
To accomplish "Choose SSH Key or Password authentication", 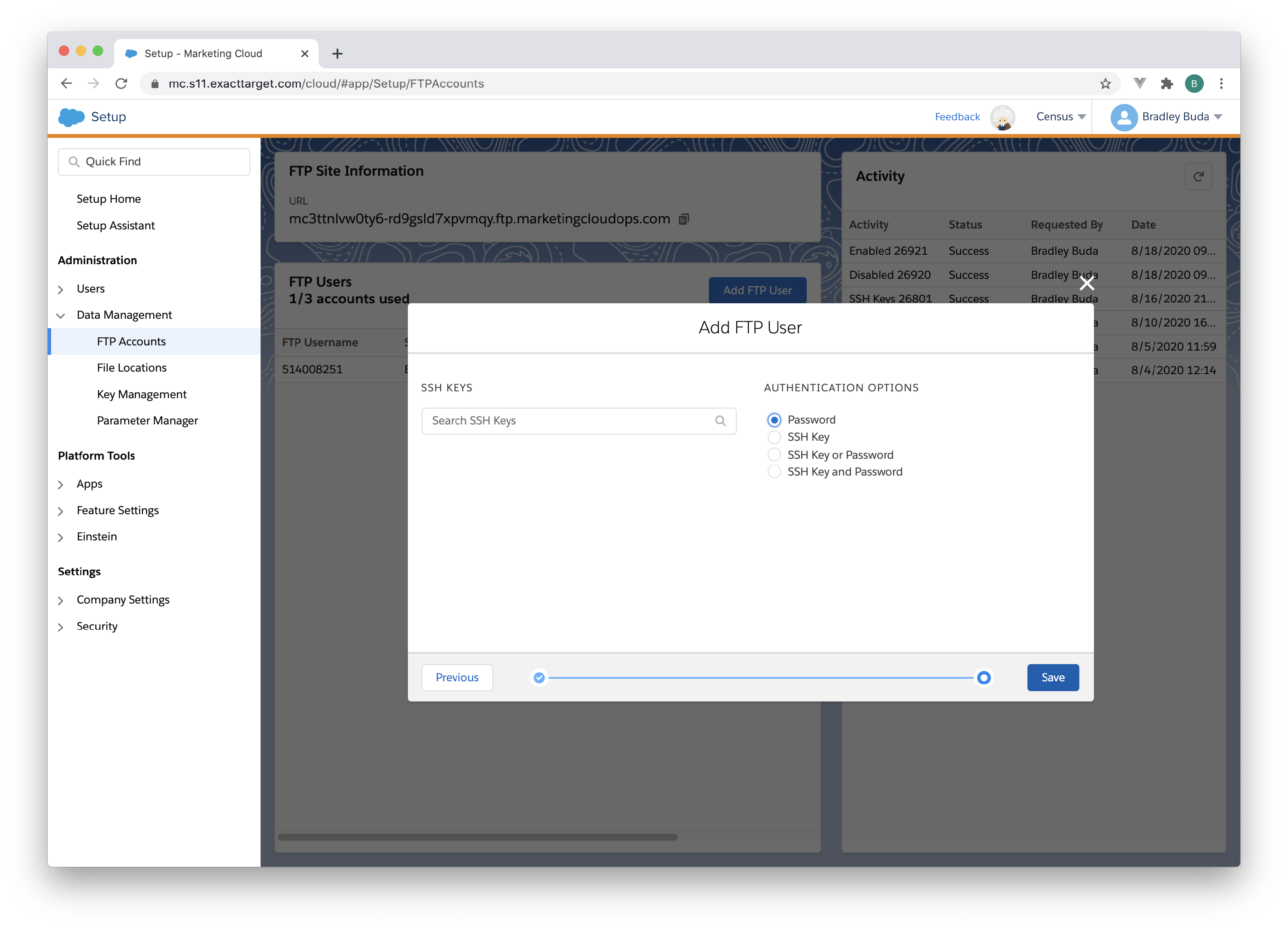I will coord(774,455).
